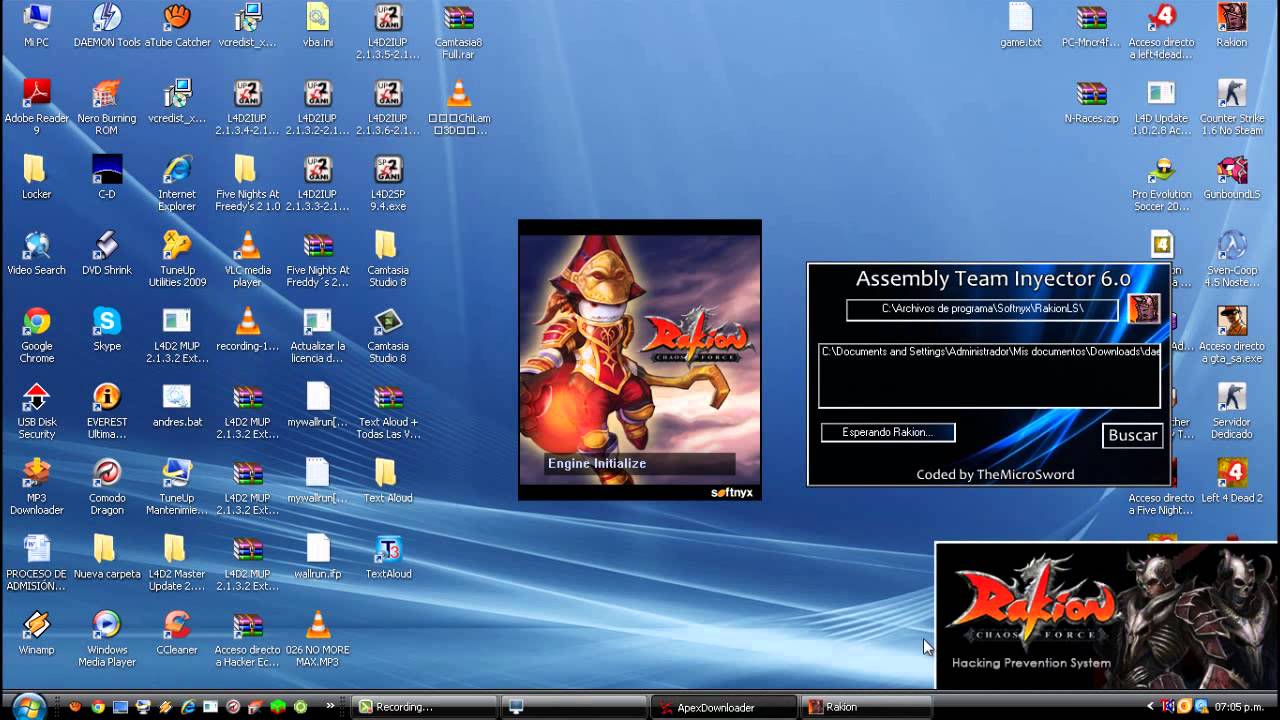Screen dimensions: 1280x720
Task: Click the DLL path list box in injector
Action: pyautogui.click(x=989, y=375)
